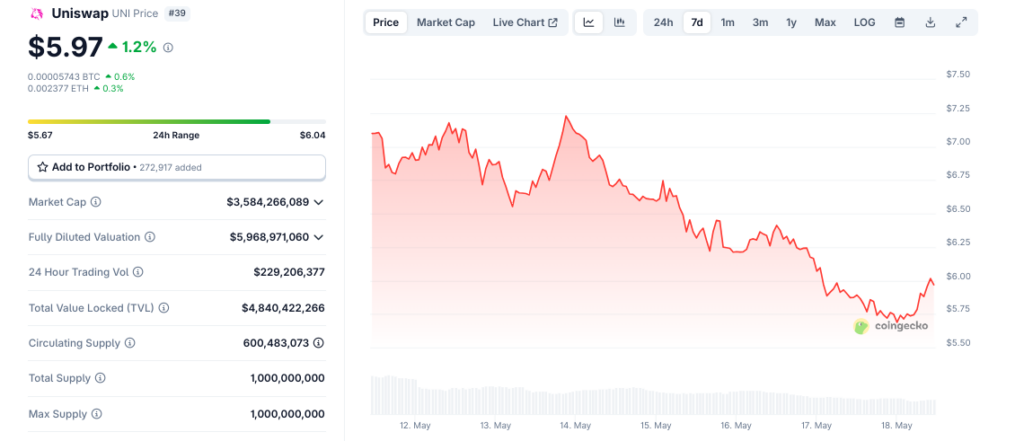1024x441 pixels.
Task: Show Market Cap info tooltip icon
Action: click(x=95, y=202)
